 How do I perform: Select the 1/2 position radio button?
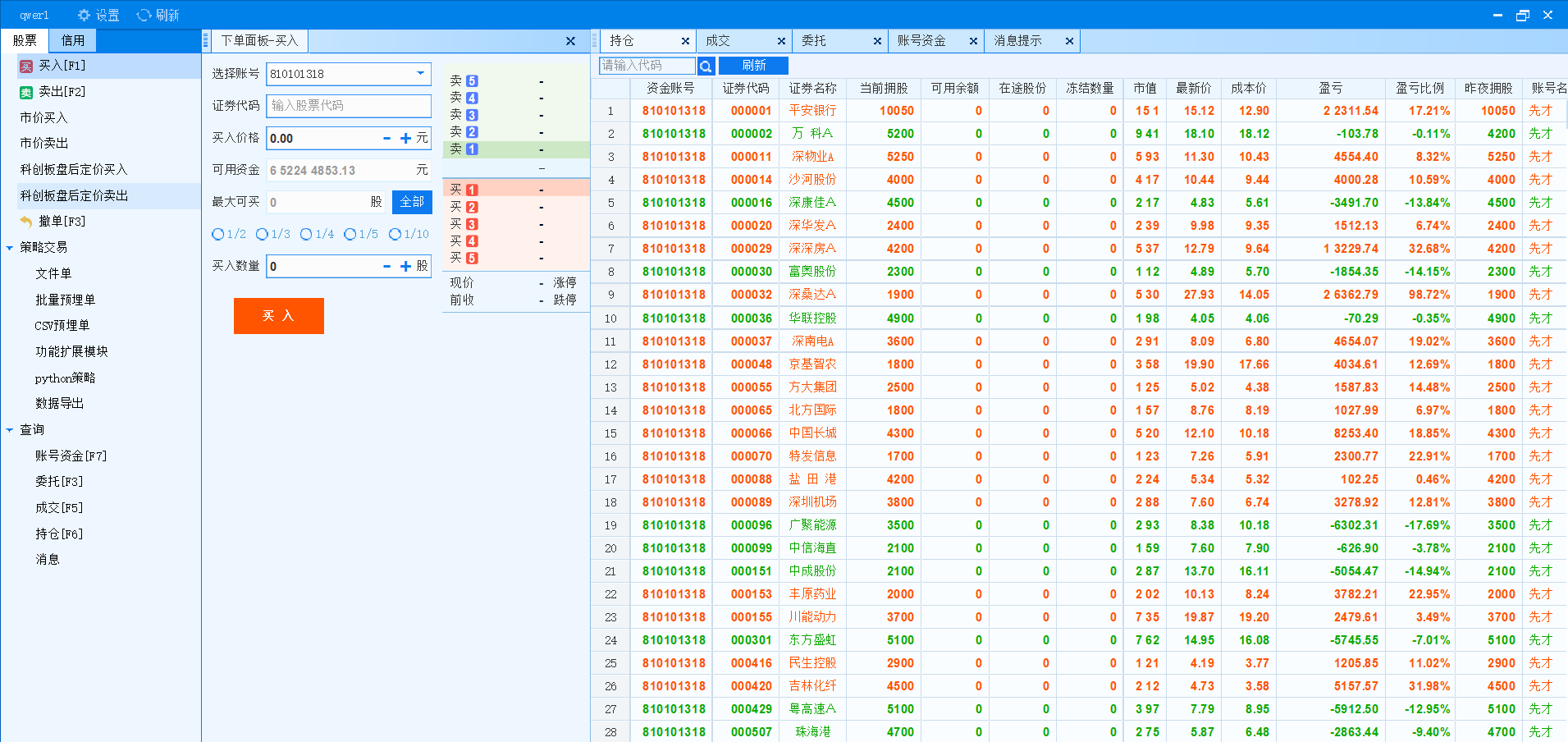tap(218, 234)
